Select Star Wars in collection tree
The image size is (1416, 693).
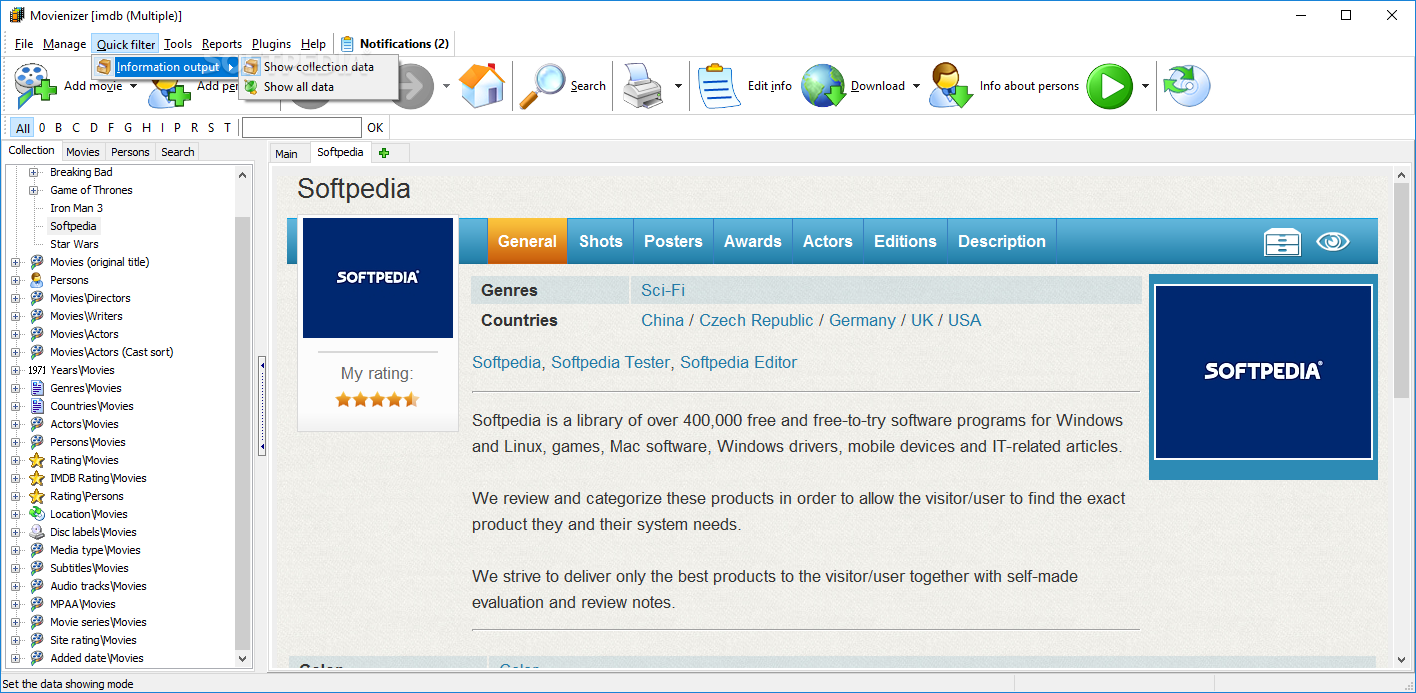point(74,244)
